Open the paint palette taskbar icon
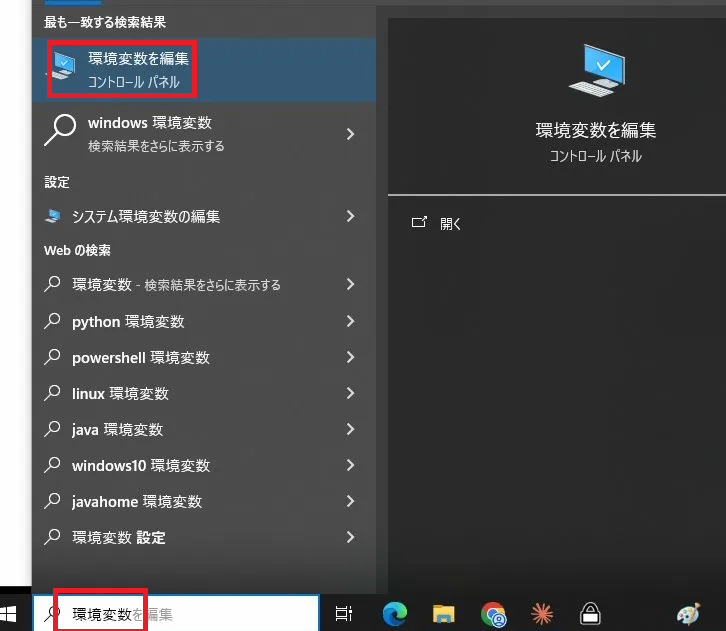726x631 pixels. (688, 614)
